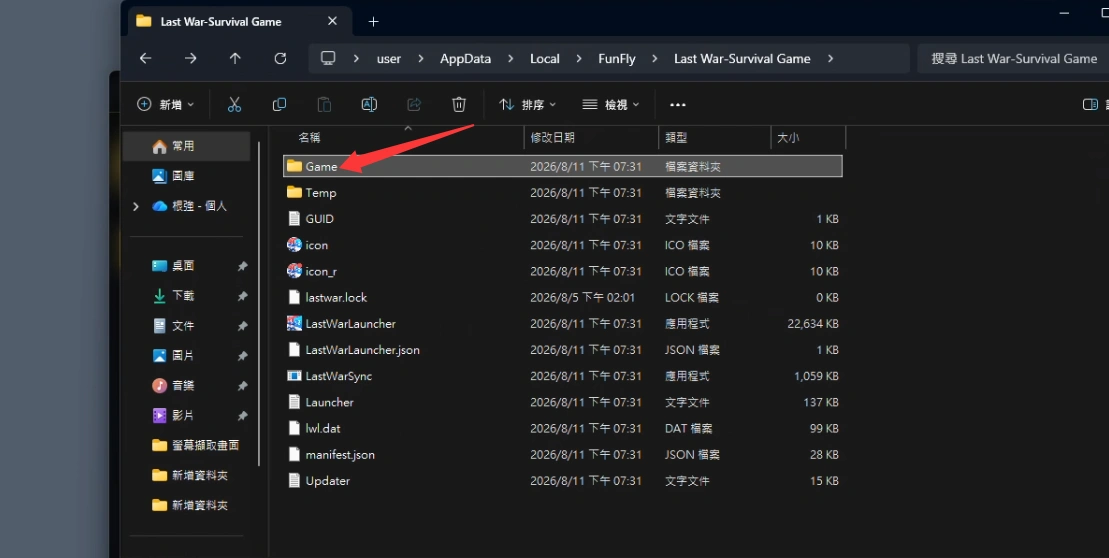Click the Cut scissors icon

click(234, 105)
